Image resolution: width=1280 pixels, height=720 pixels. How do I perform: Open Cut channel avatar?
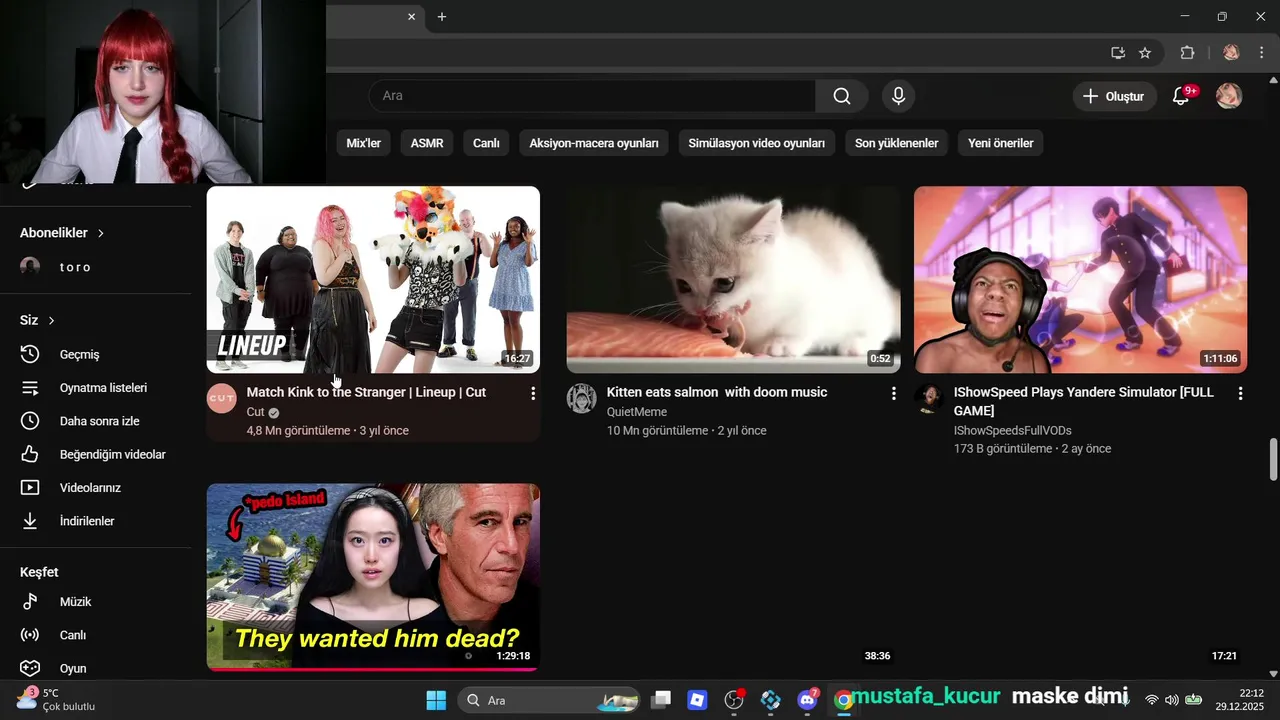click(221, 398)
